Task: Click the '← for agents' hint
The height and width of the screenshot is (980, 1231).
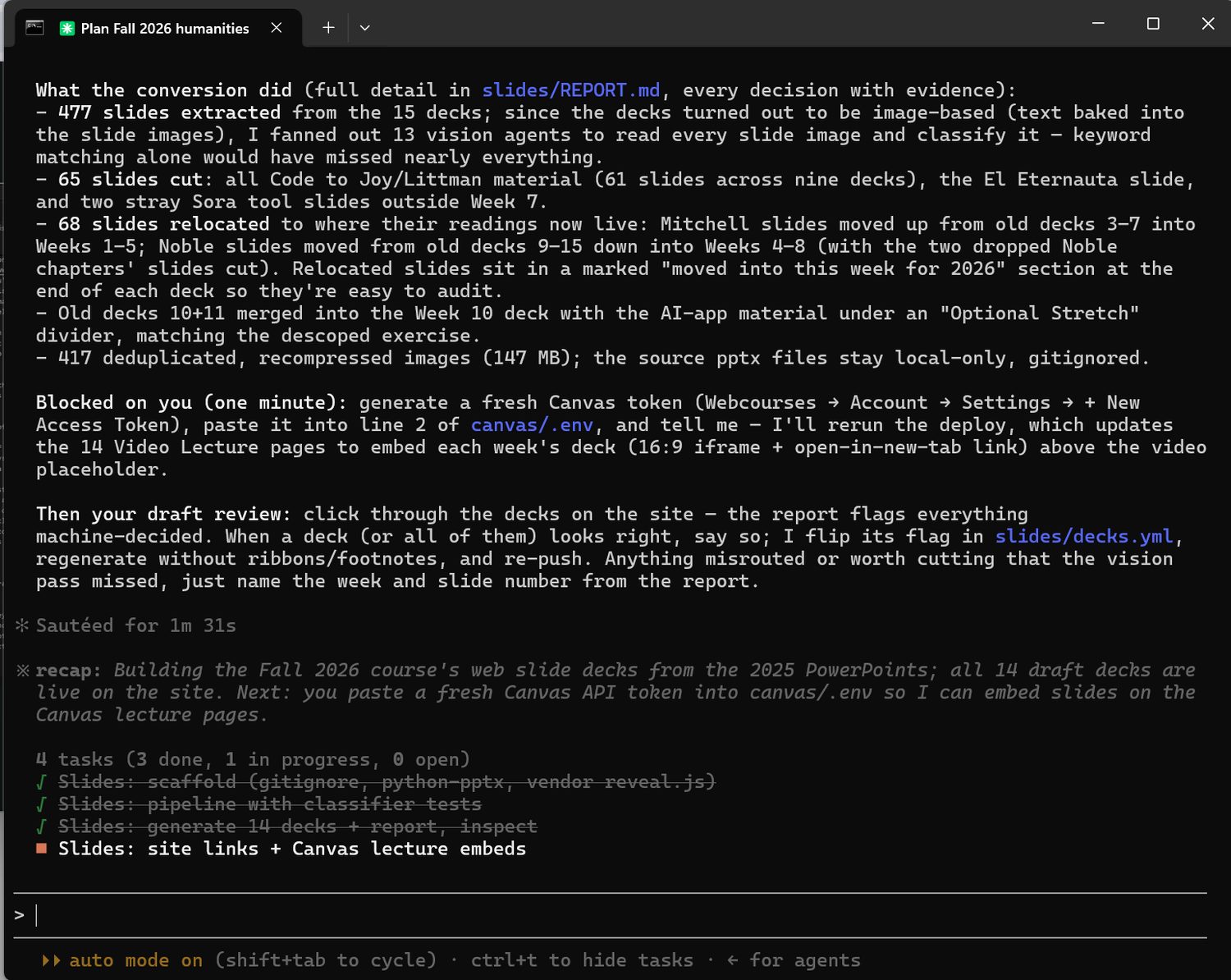Action: 794,960
